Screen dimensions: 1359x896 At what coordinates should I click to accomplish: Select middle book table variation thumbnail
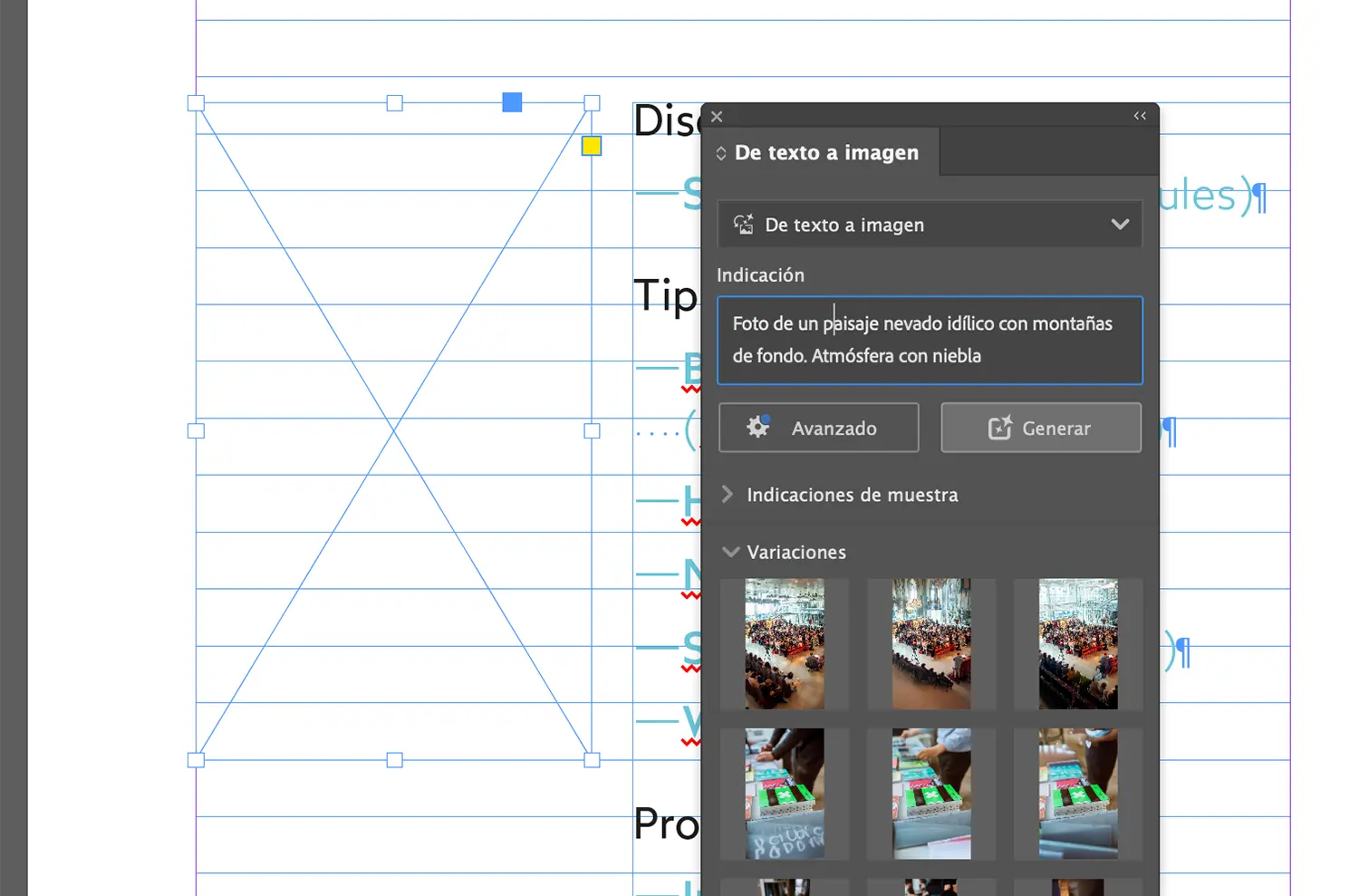931,794
